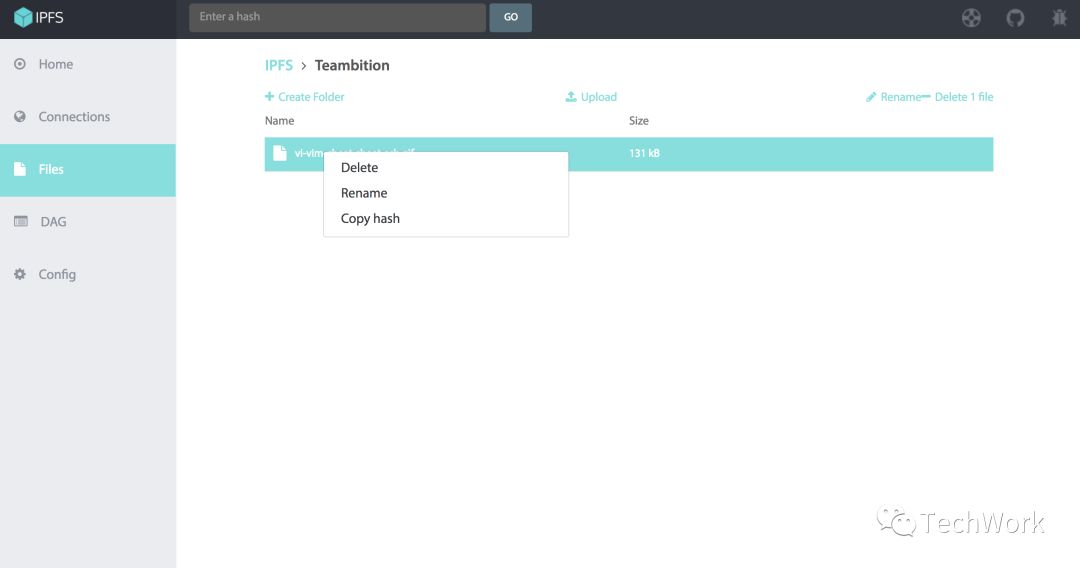Viewport: 1080px width, 568px height.
Task: Click the 131 kB size cell
Action: (x=644, y=153)
